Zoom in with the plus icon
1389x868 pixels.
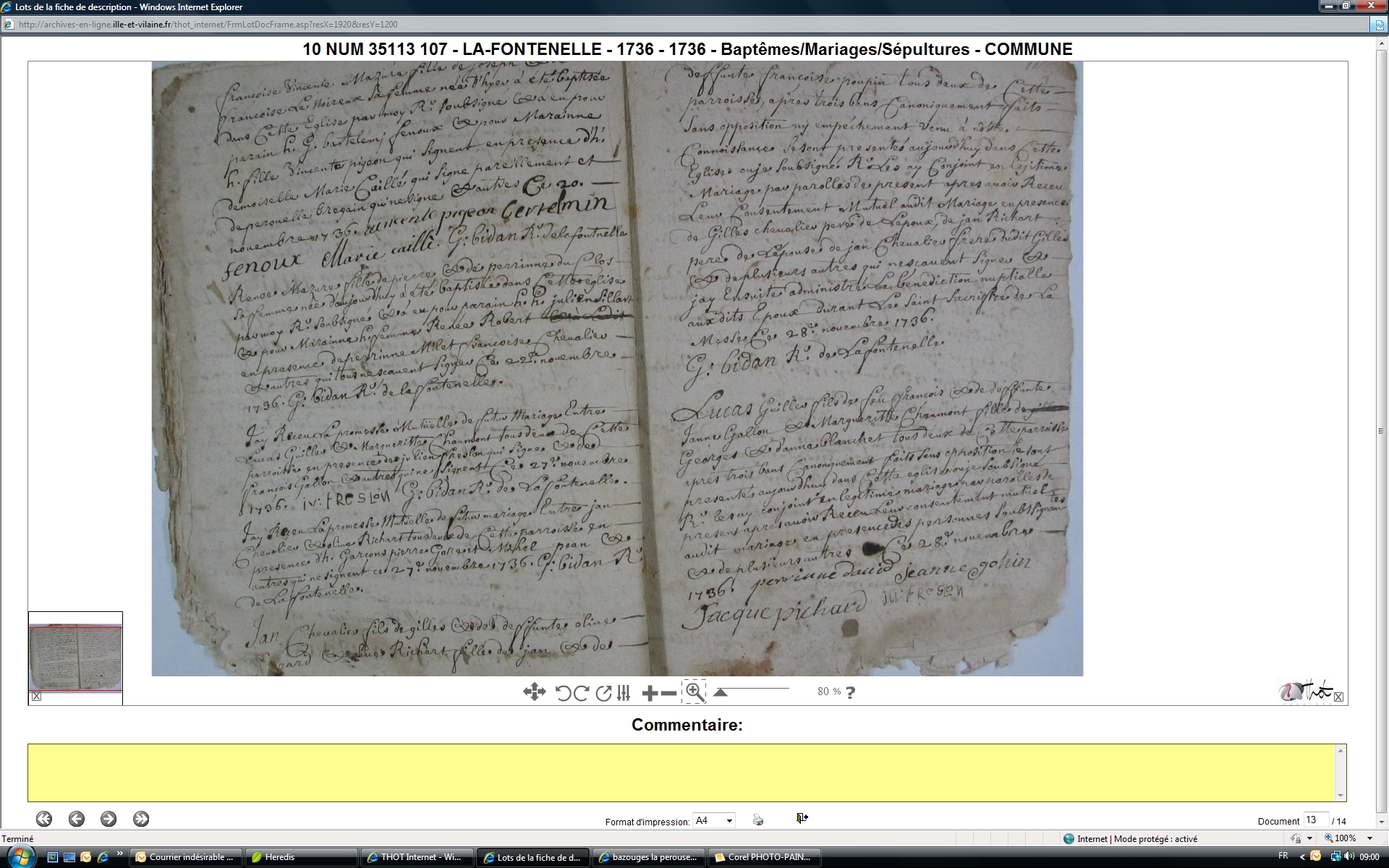(x=650, y=693)
